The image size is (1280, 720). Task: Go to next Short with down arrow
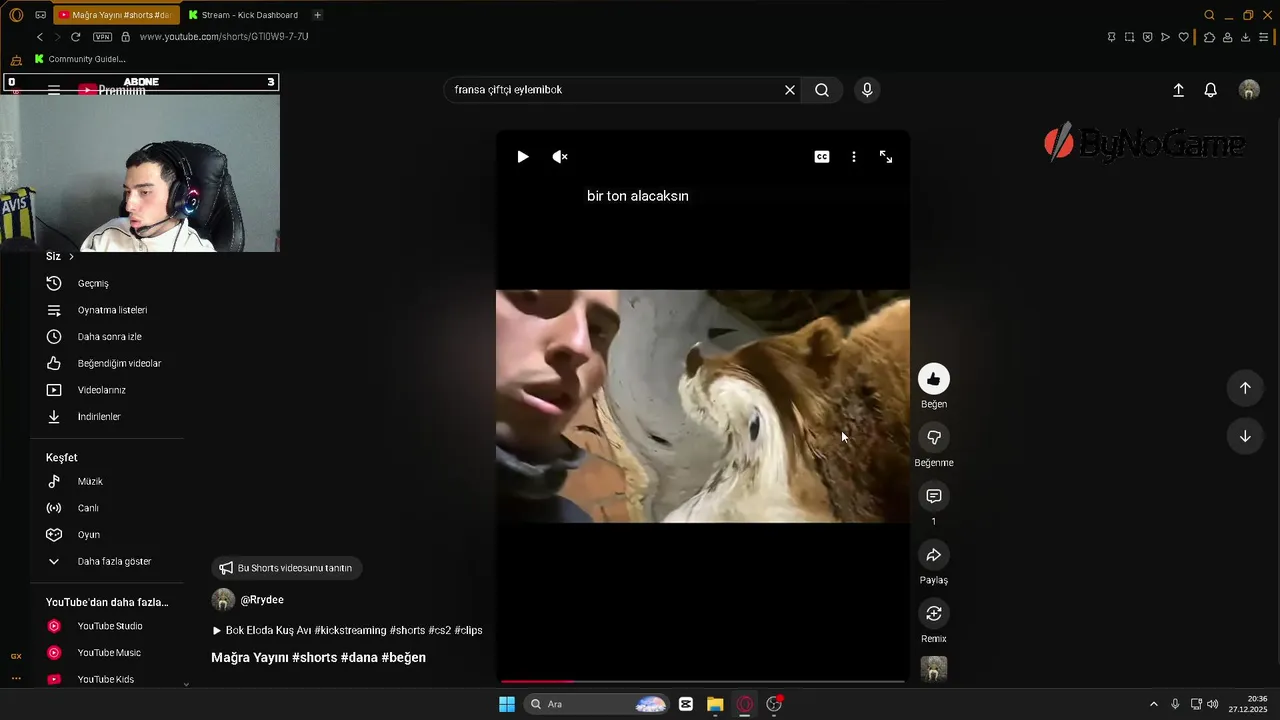pos(1245,436)
